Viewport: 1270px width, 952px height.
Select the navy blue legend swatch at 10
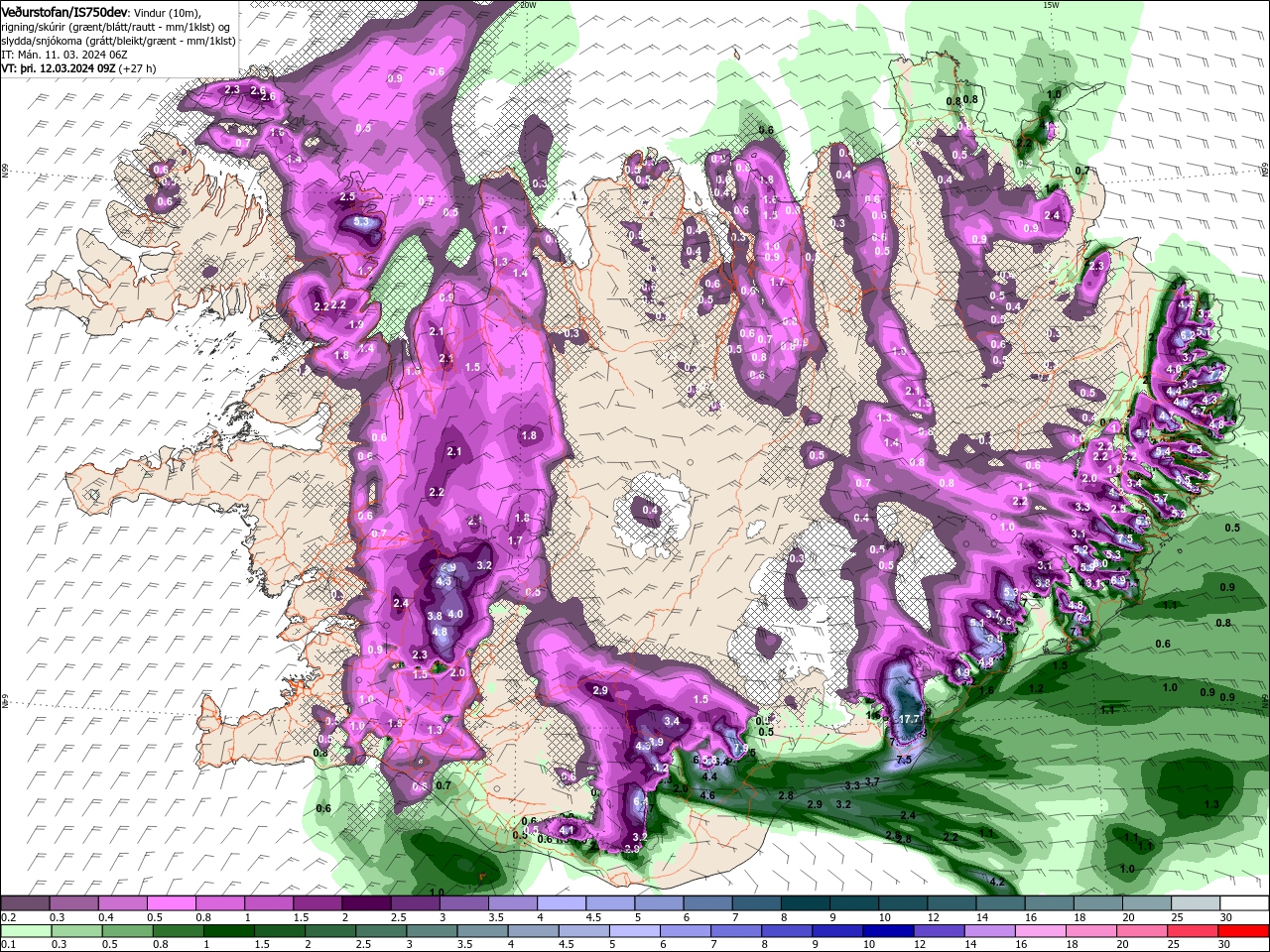pyautogui.click(x=888, y=931)
